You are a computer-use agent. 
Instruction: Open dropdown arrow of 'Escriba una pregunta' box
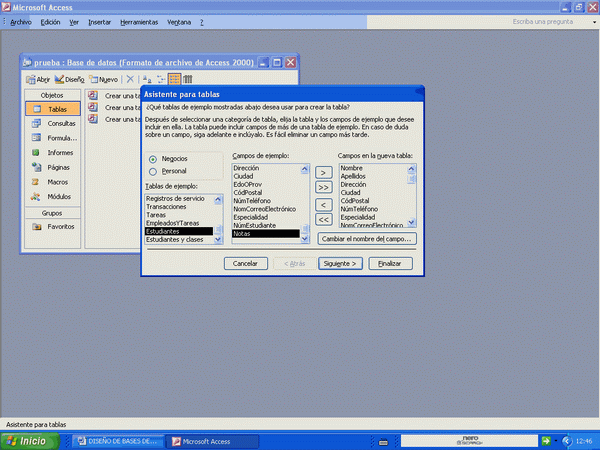point(594,22)
